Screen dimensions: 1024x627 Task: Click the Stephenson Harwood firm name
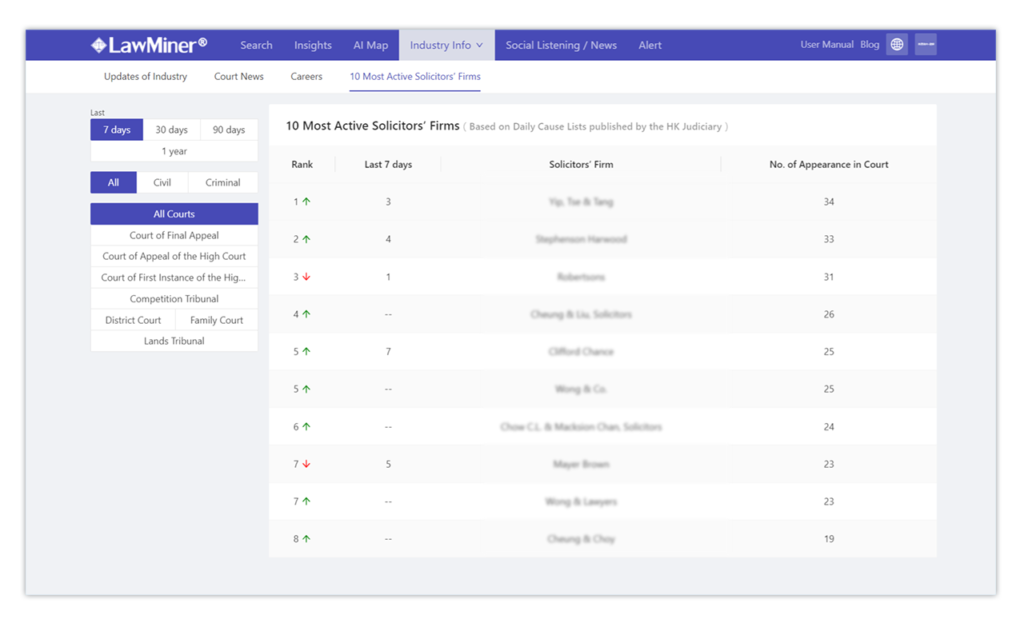pos(581,239)
